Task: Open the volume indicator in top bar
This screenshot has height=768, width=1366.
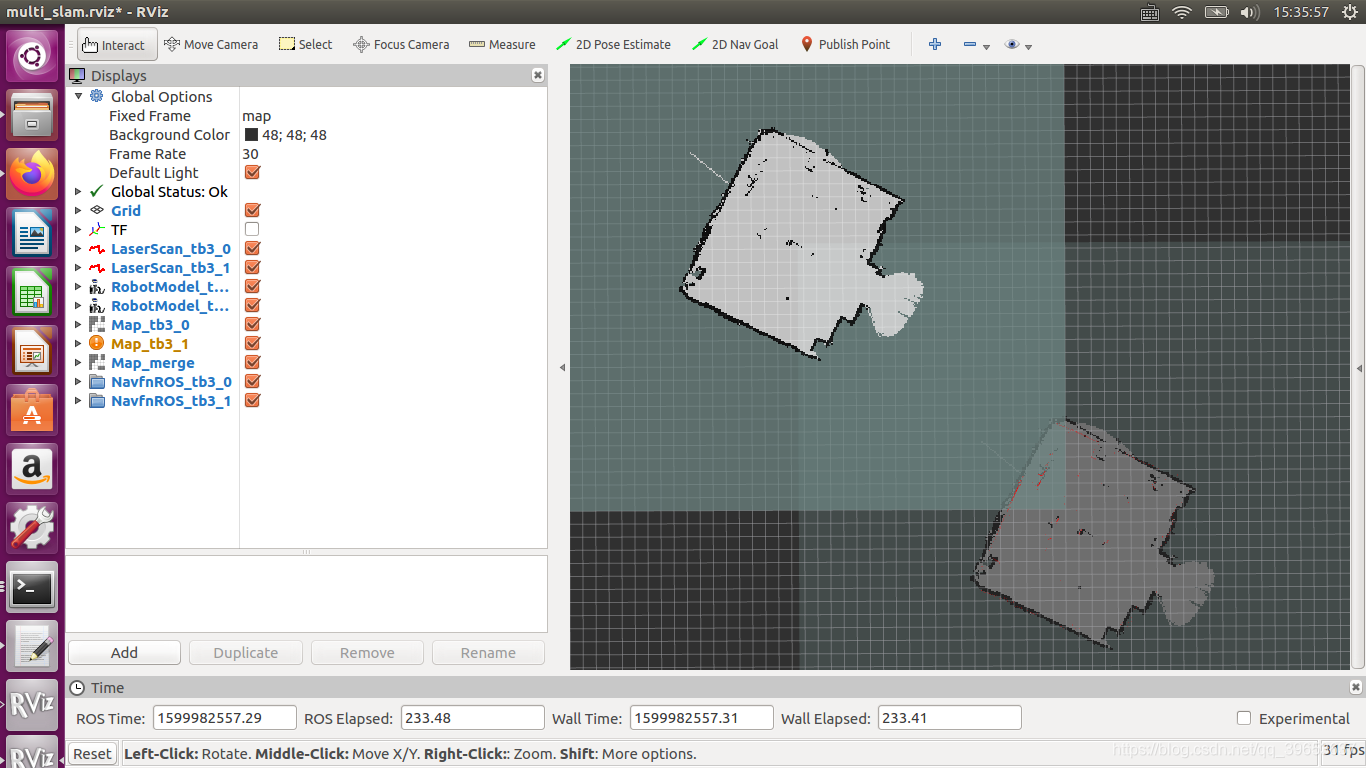Action: [1249, 12]
